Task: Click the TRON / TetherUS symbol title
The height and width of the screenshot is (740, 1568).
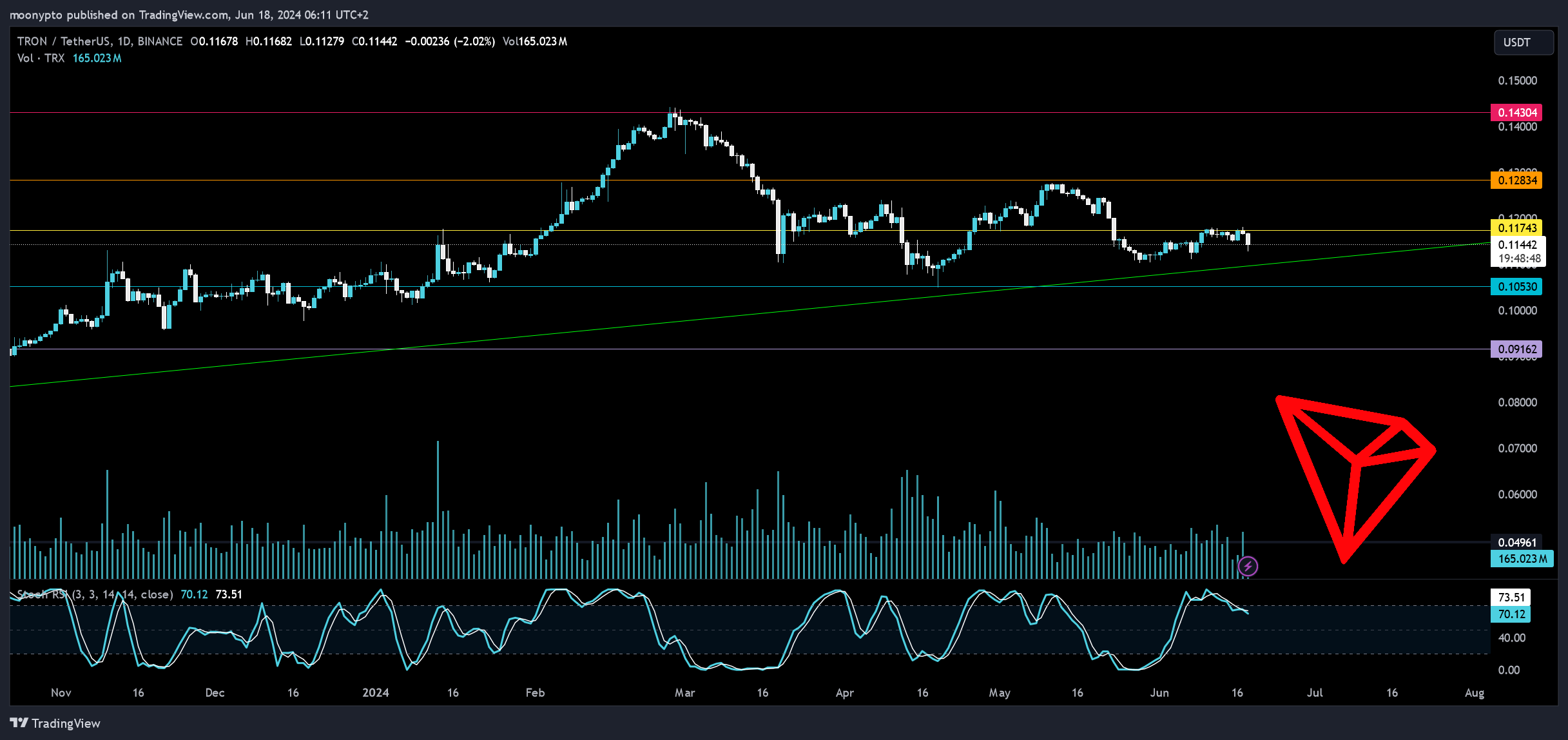Action: (100, 41)
